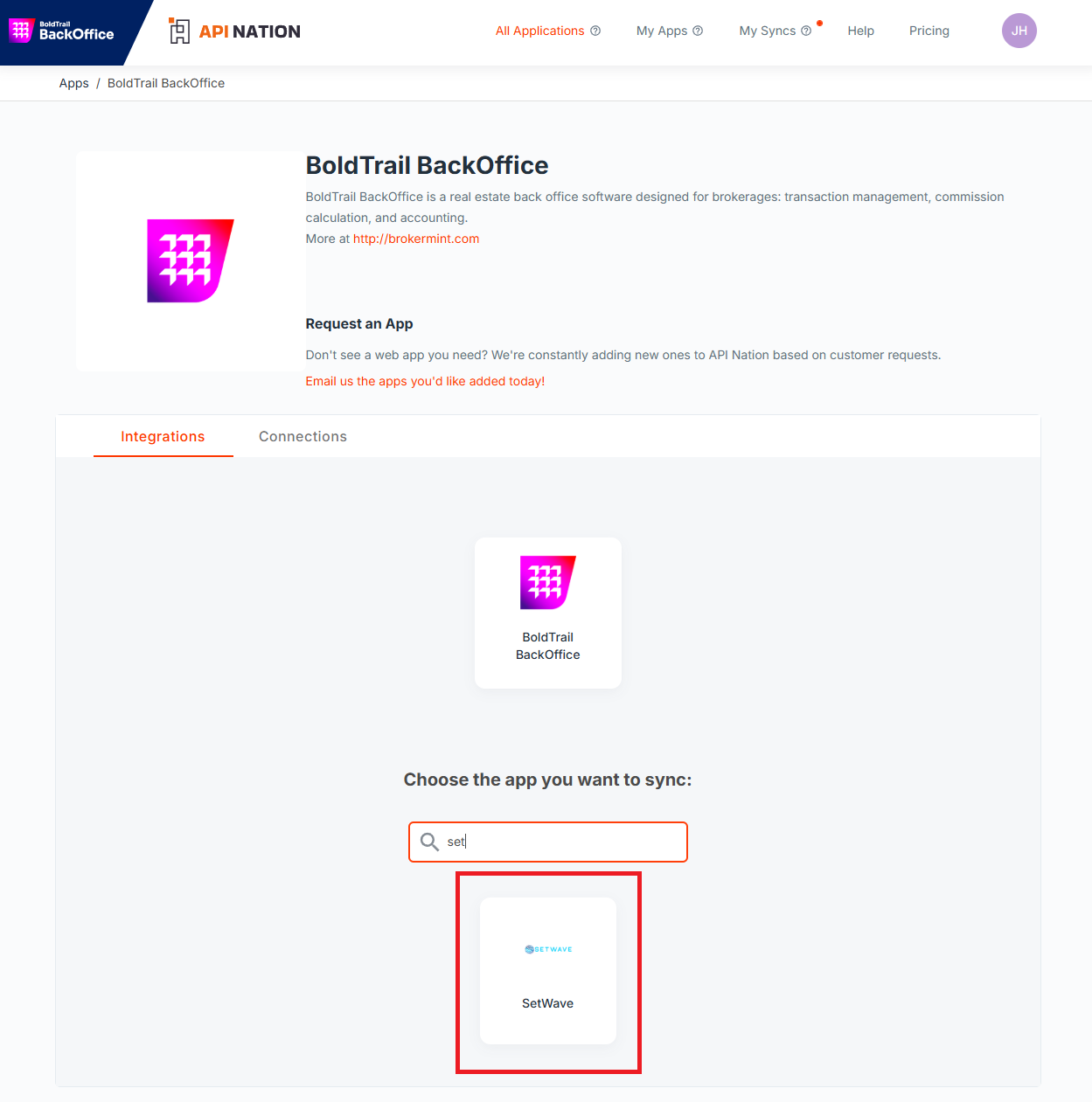Click the question mark icon next to My Apps
This screenshot has height=1102, width=1092.
698,31
